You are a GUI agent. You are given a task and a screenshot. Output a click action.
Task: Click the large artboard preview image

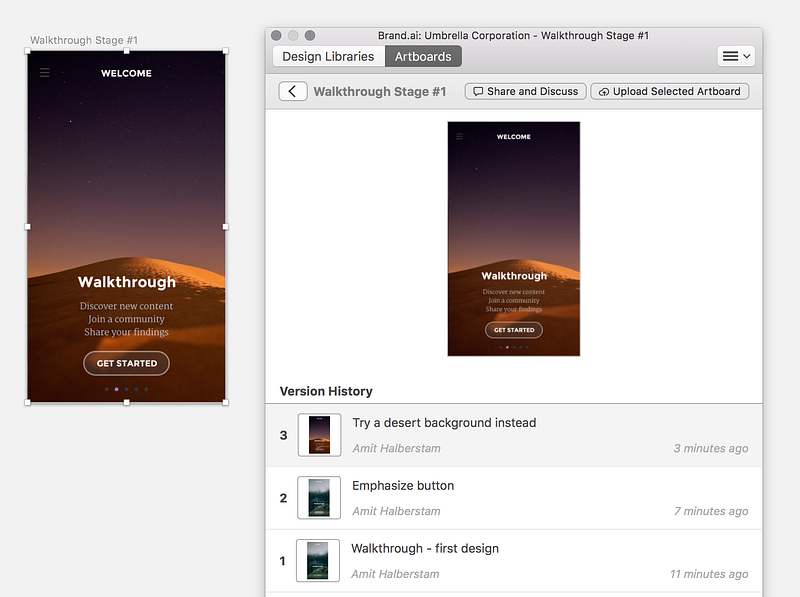point(514,239)
